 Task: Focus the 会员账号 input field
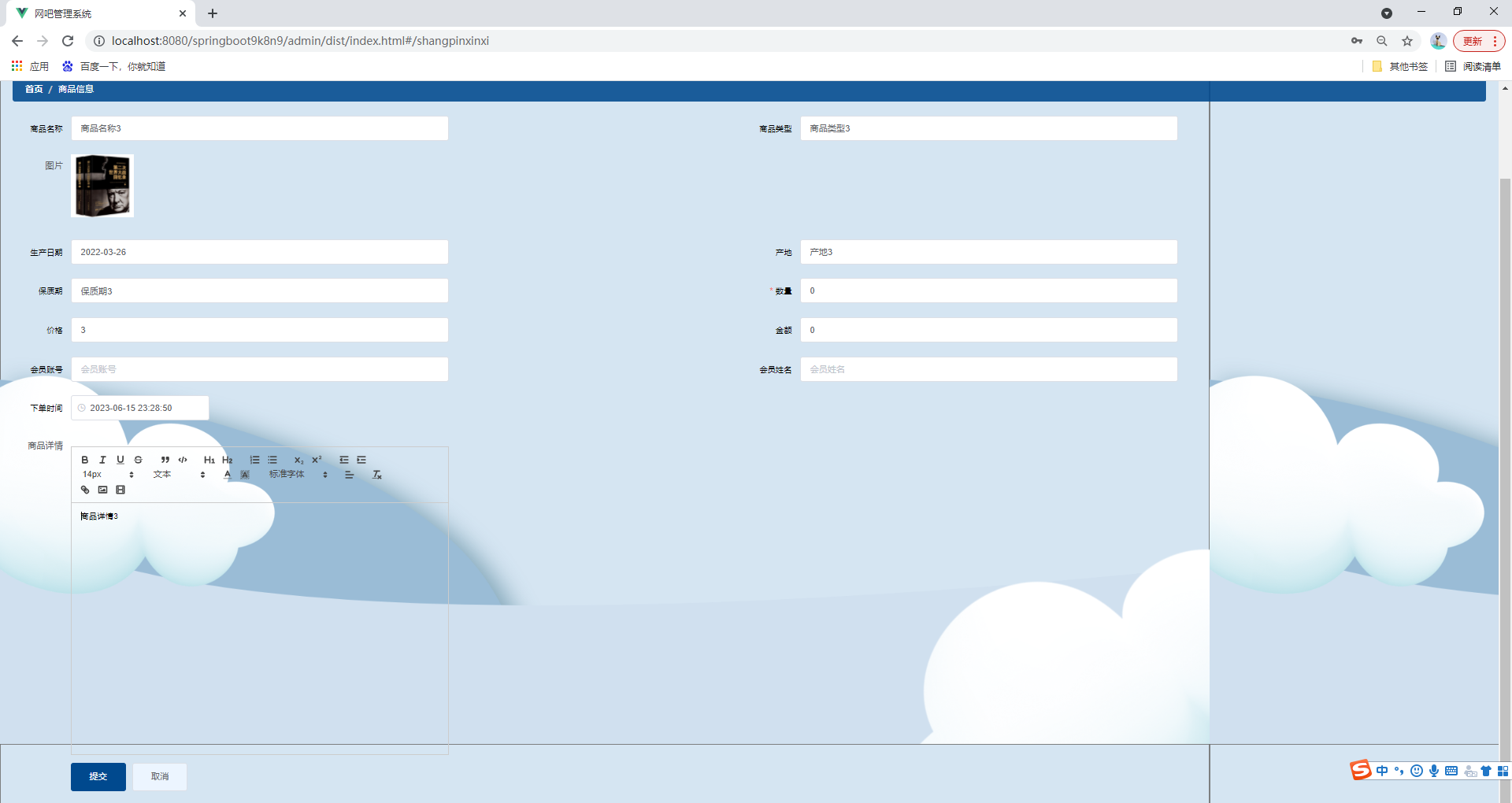260,369
